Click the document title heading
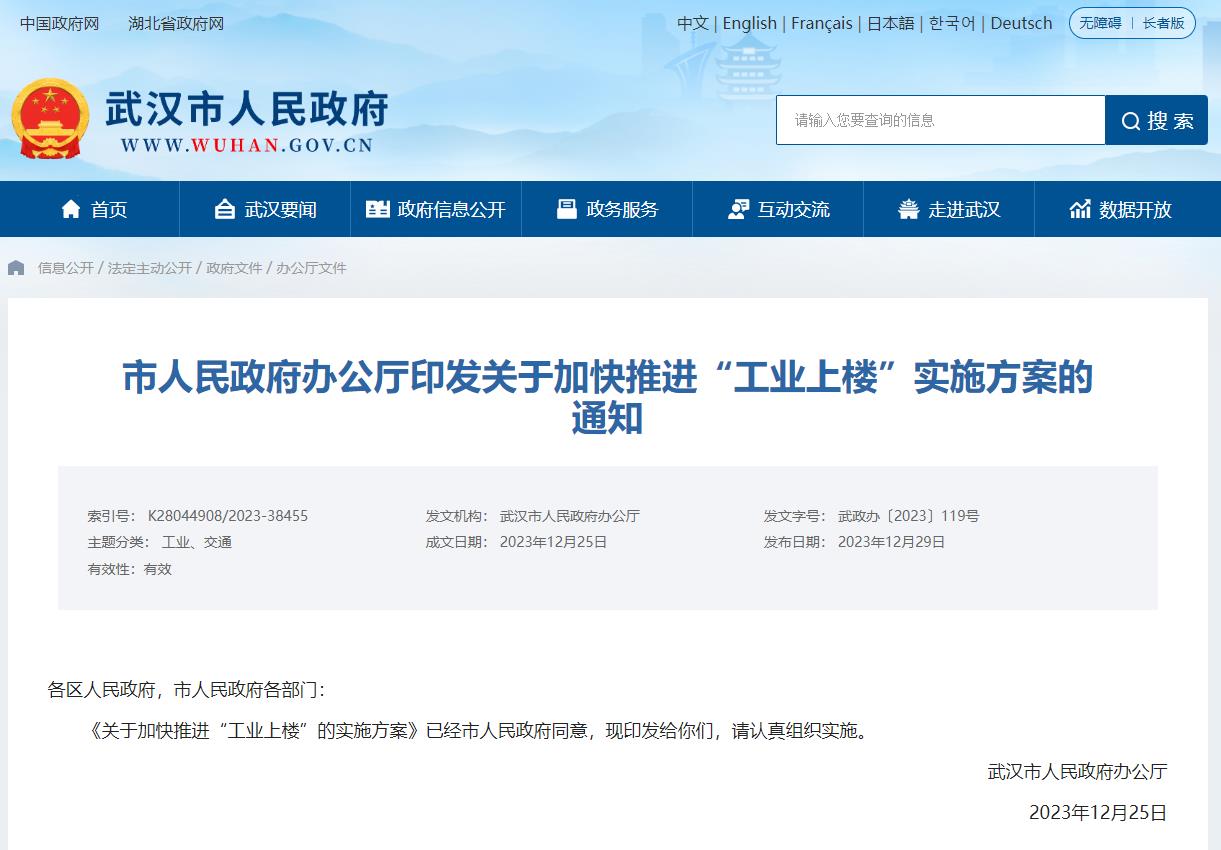The height and width of the screenshot is (850, 1221). coord(608,398)
